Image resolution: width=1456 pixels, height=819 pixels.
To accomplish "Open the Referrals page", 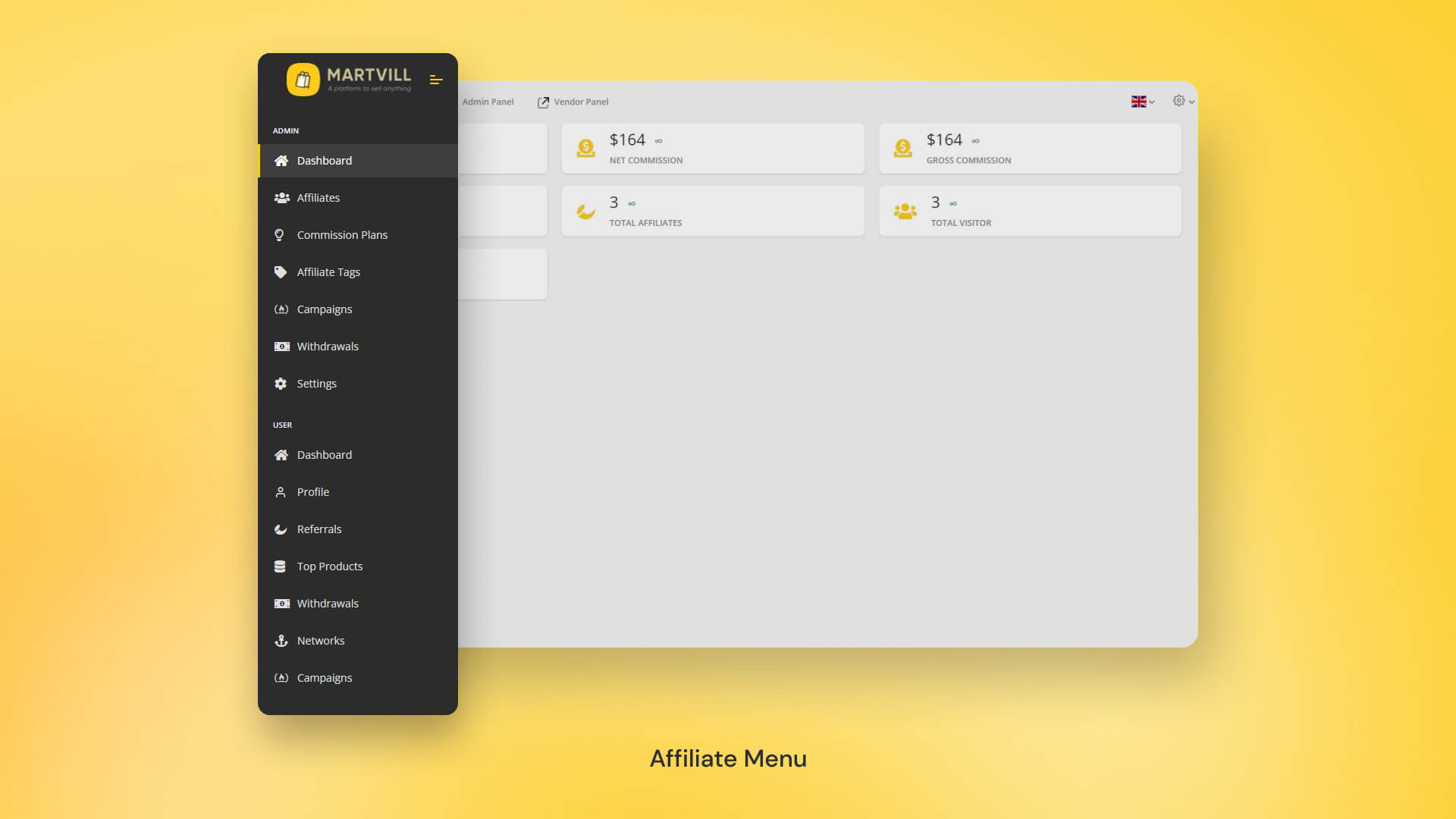I will coord(318,529).
